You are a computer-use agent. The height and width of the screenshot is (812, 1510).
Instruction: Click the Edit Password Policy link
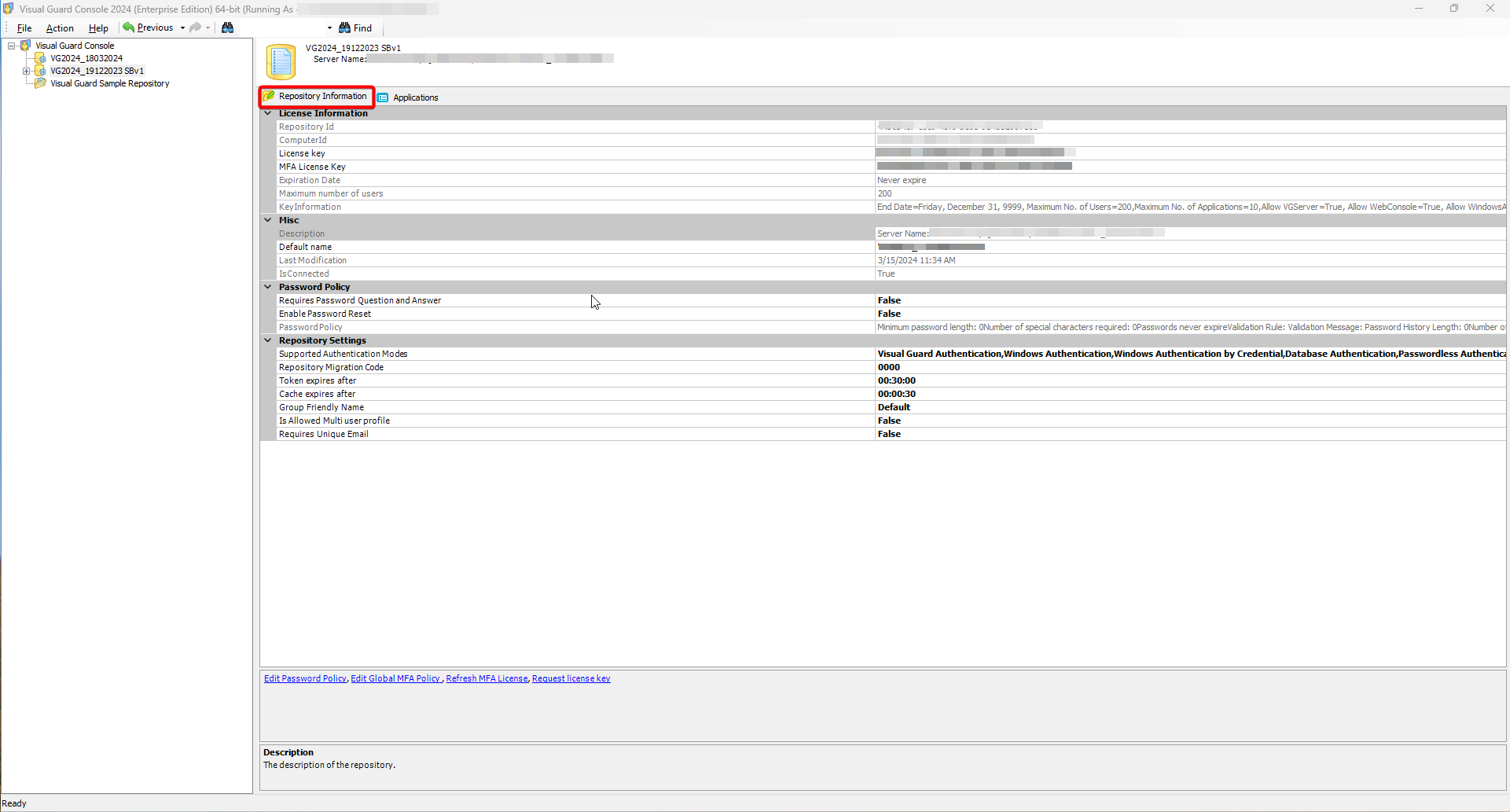click(305, 678)
